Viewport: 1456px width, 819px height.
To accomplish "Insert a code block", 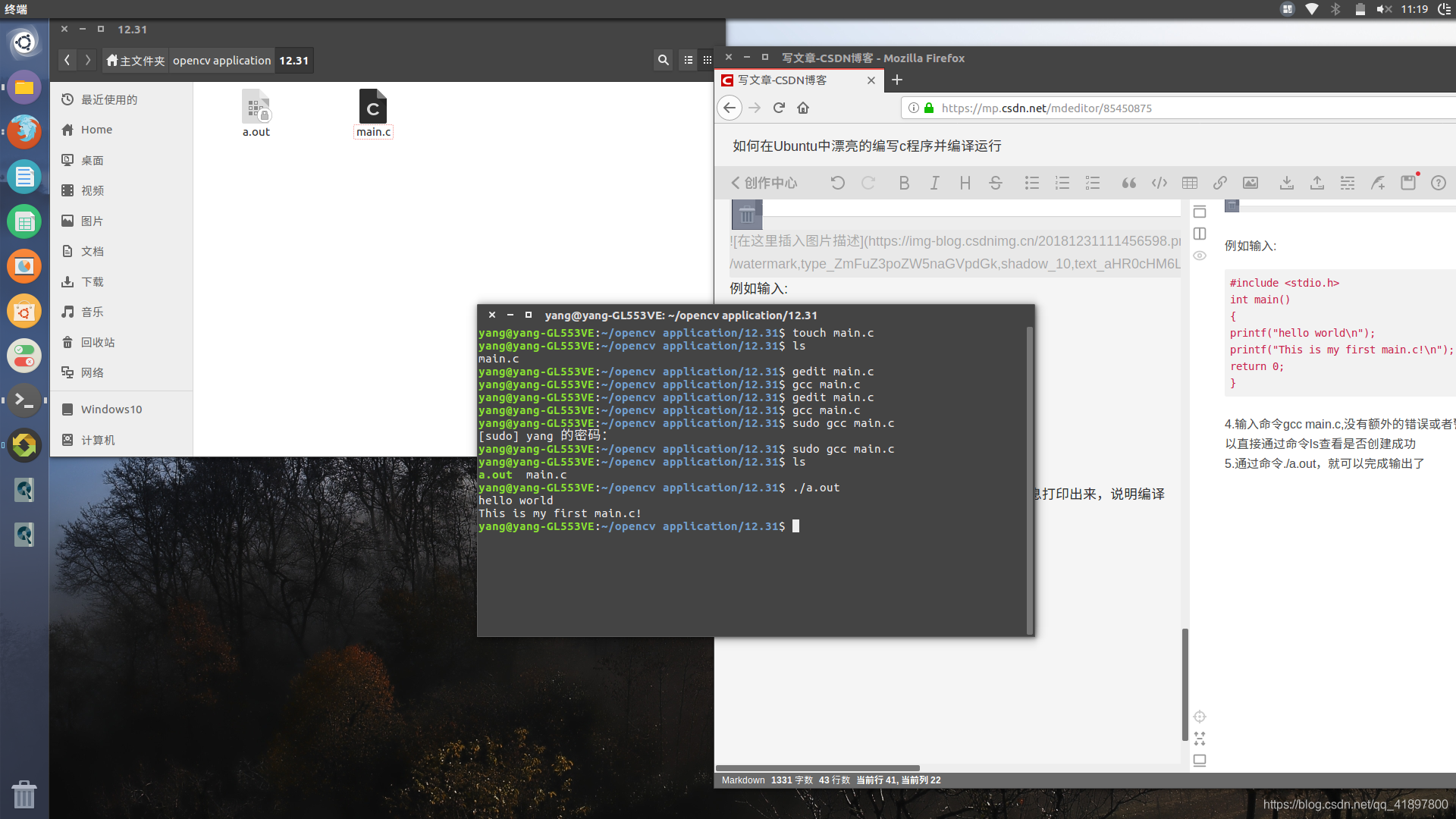I will point(1159,183).
